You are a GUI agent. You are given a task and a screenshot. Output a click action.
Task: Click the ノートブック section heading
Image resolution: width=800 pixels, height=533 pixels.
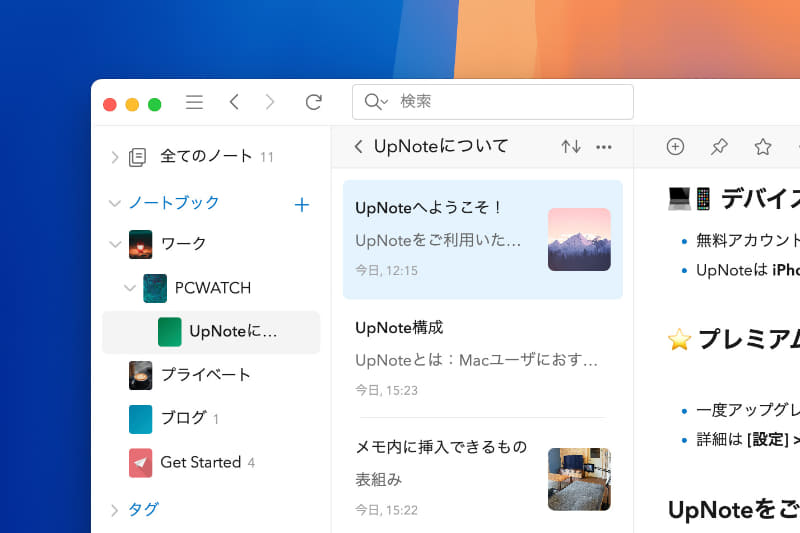tap(174, 203)
